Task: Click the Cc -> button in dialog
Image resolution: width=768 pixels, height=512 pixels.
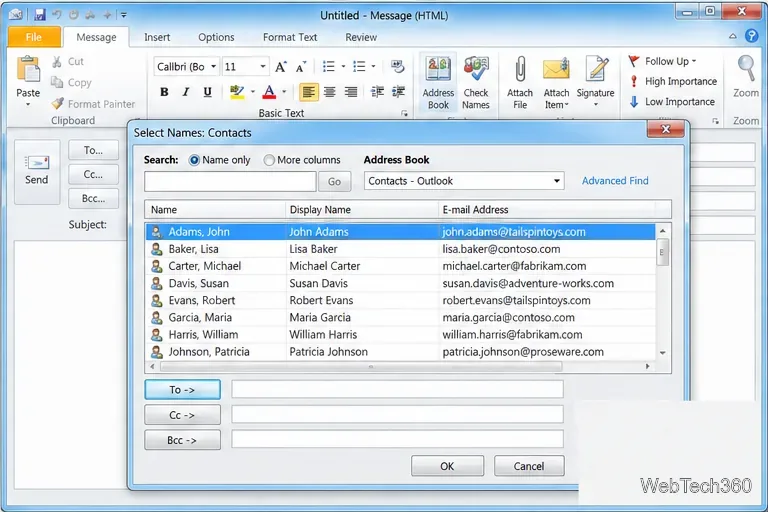Action: [182, 415]
